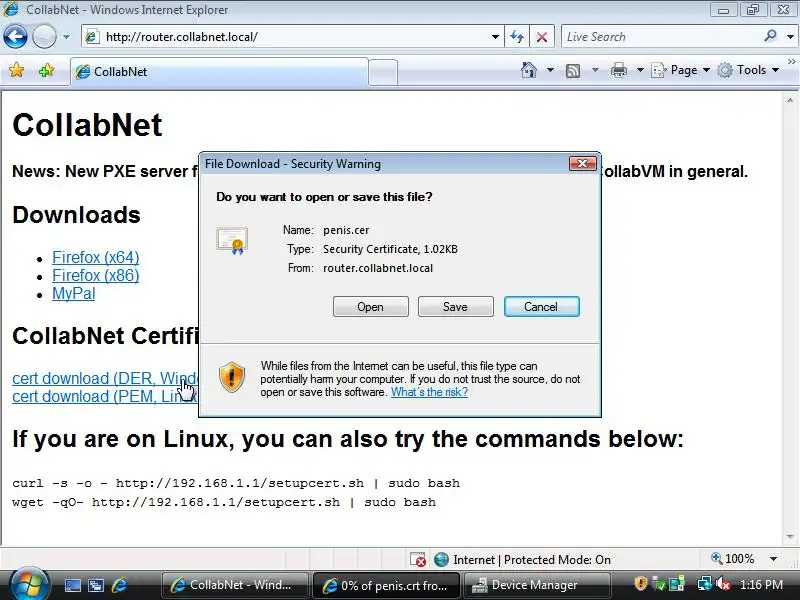Screen dimensions: 800x600
Task: Click the Refresh icon beside address bar
Action: [517, 37]
